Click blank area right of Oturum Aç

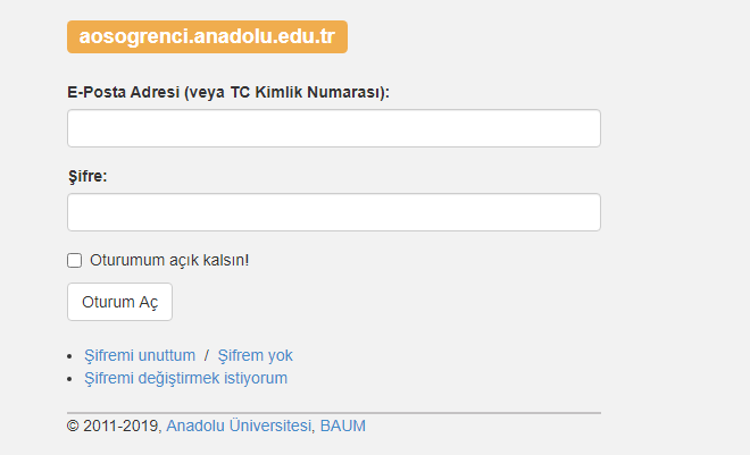380,302
